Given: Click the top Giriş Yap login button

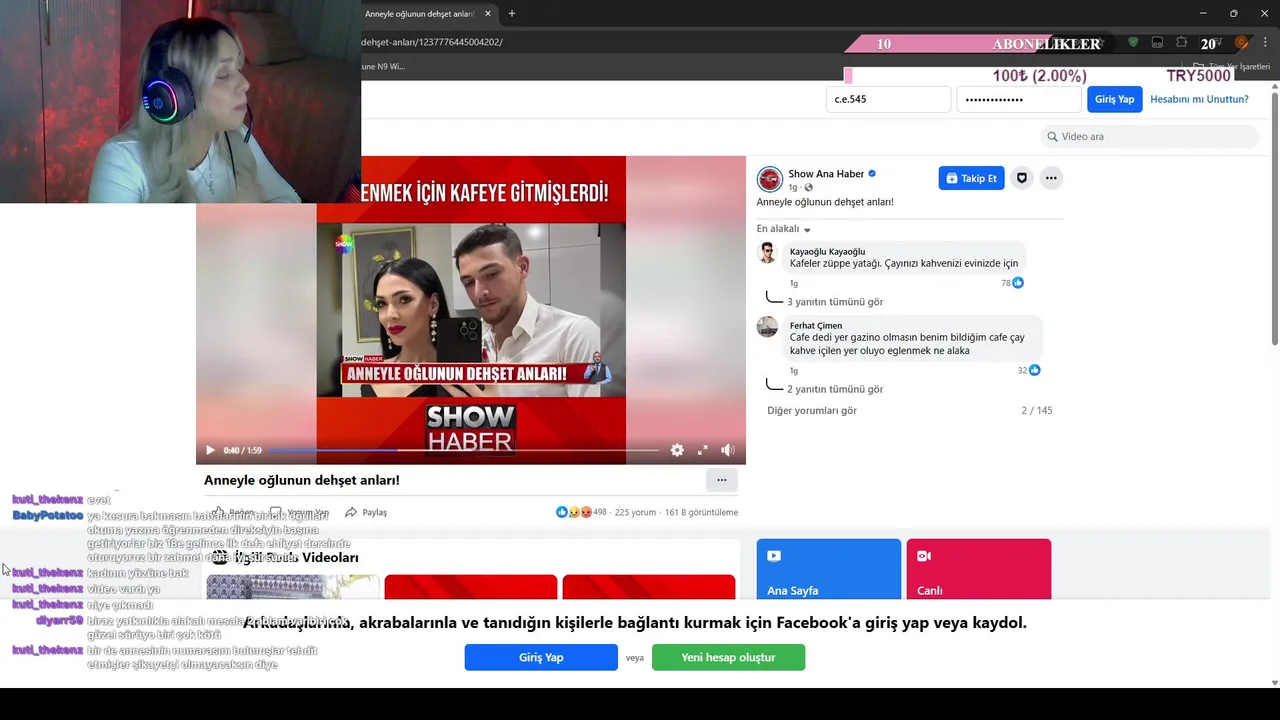Looking at the screenshot, I should pyautogui.click(x=1114, y=99).
